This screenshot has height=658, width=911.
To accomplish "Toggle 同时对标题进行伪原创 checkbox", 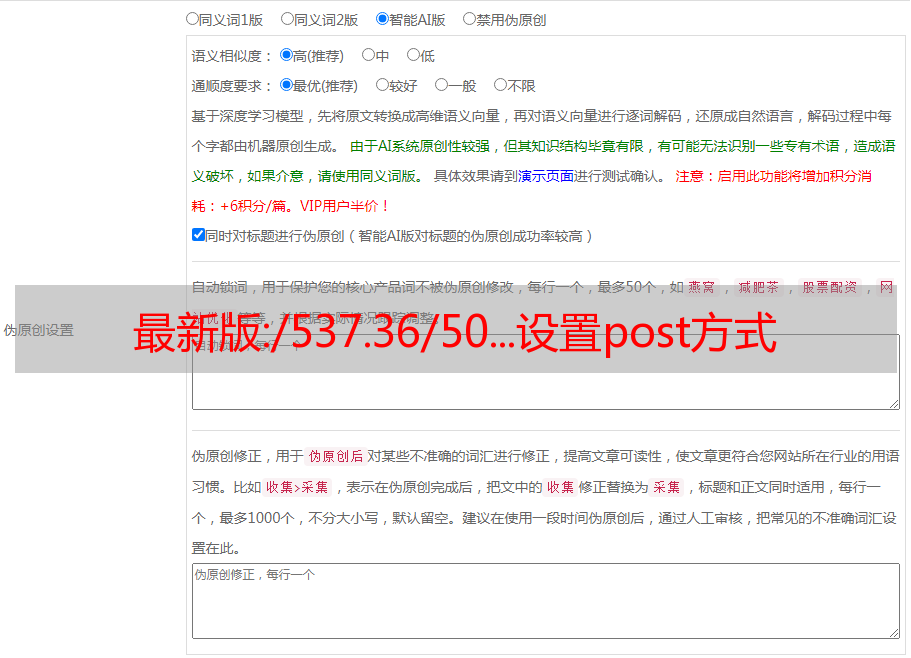I will click(198, 235).
